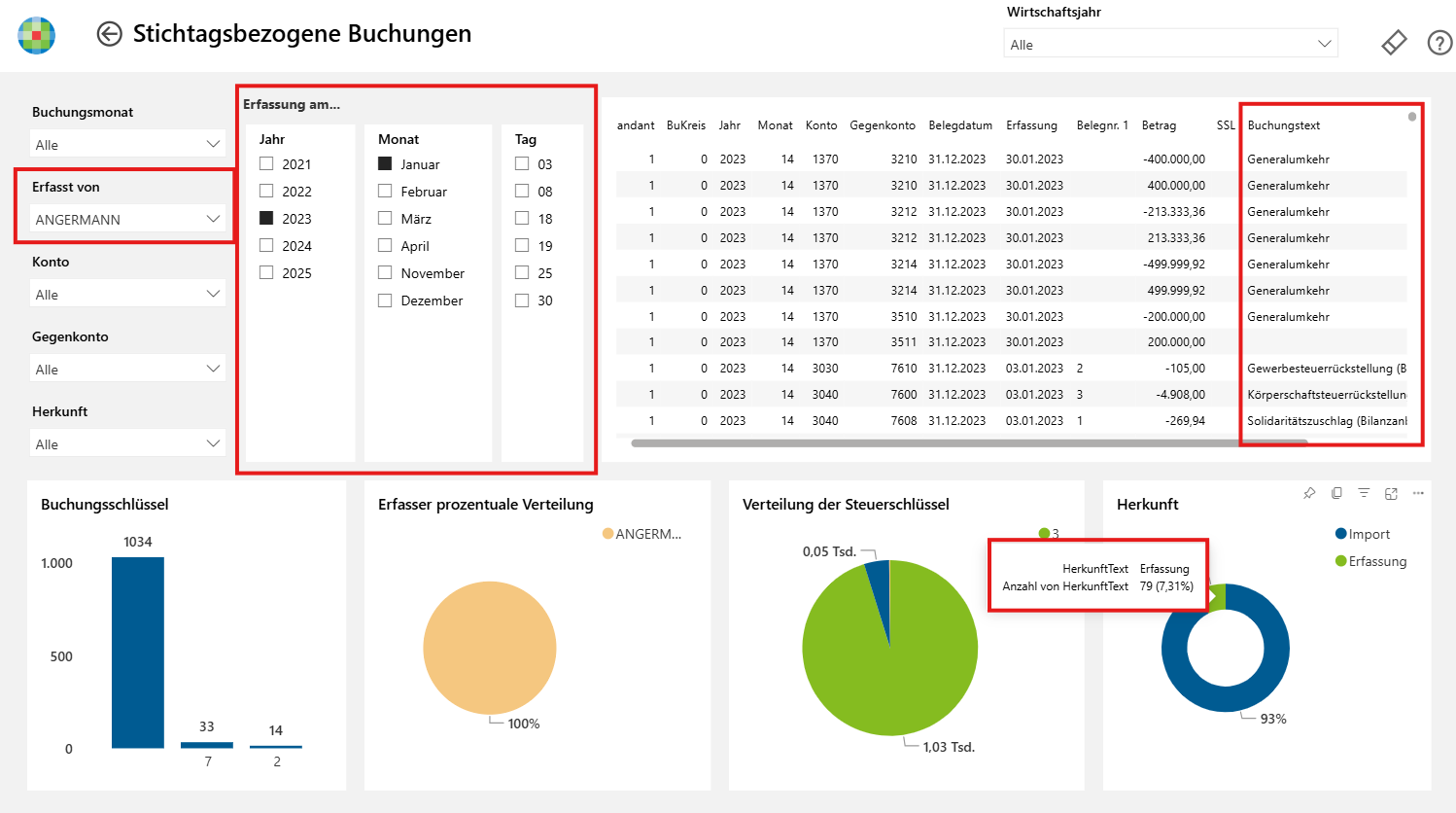The height and width of the screenshot is (813, 1456).
Task: Clear all filters with the eraser icon
Action: click(x=1394, y=43)
